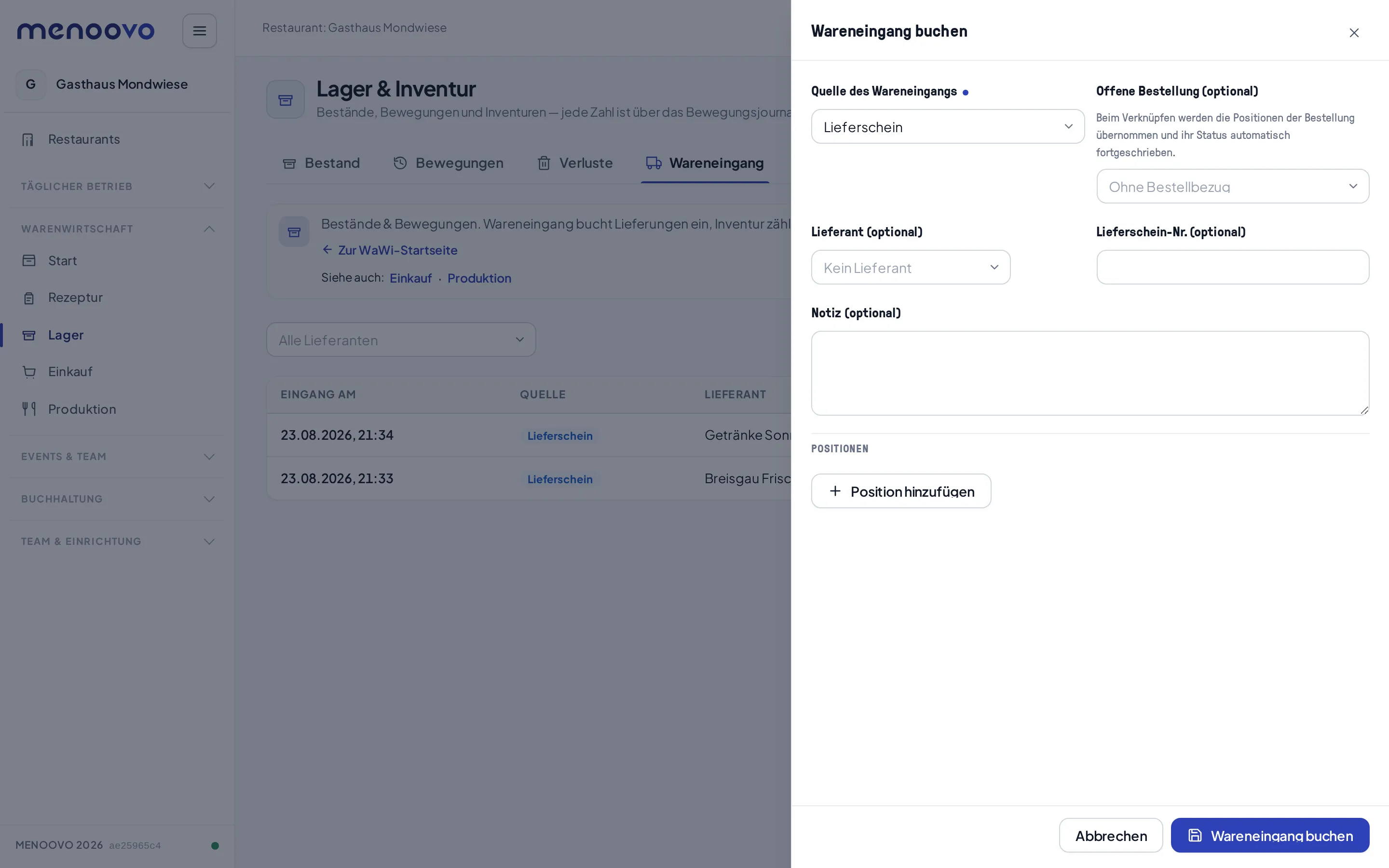
Task: Click the Lieferschein badge in 21:34 row
Action: (x=559, y=436)
